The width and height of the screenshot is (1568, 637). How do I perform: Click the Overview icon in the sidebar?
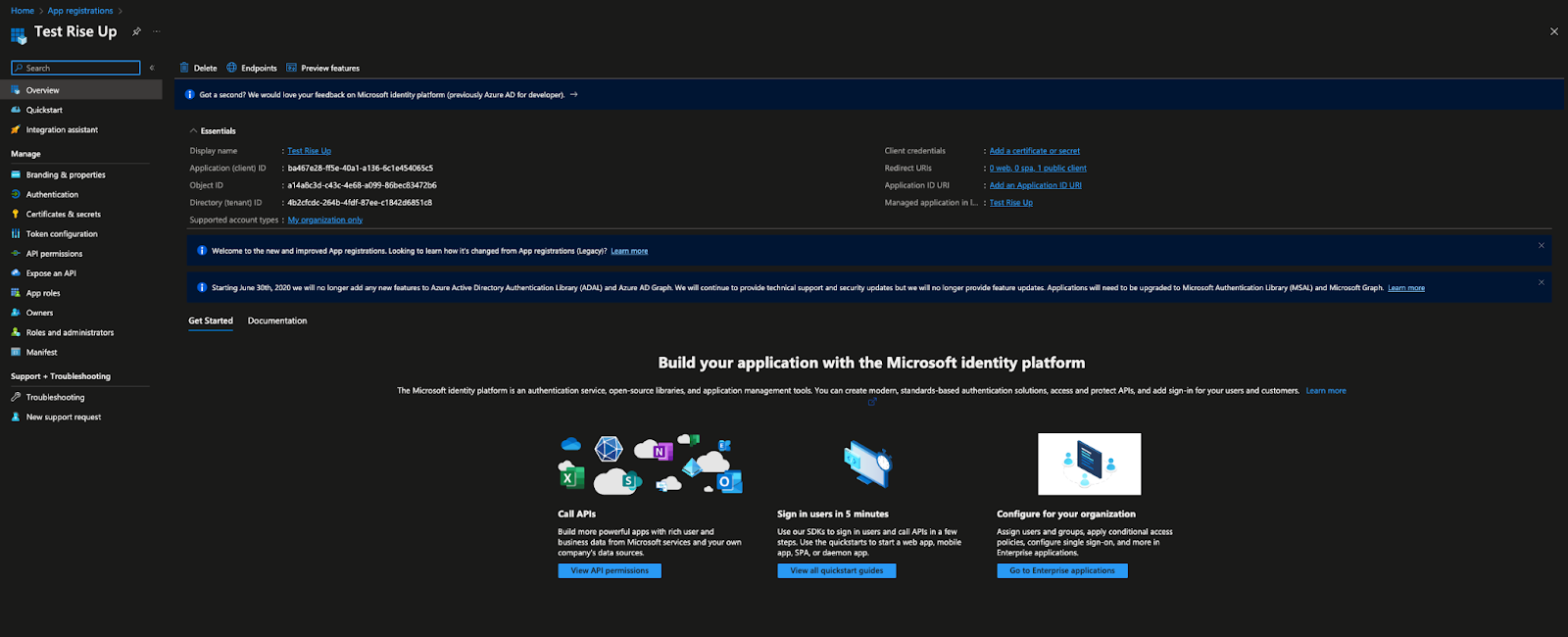16,90
